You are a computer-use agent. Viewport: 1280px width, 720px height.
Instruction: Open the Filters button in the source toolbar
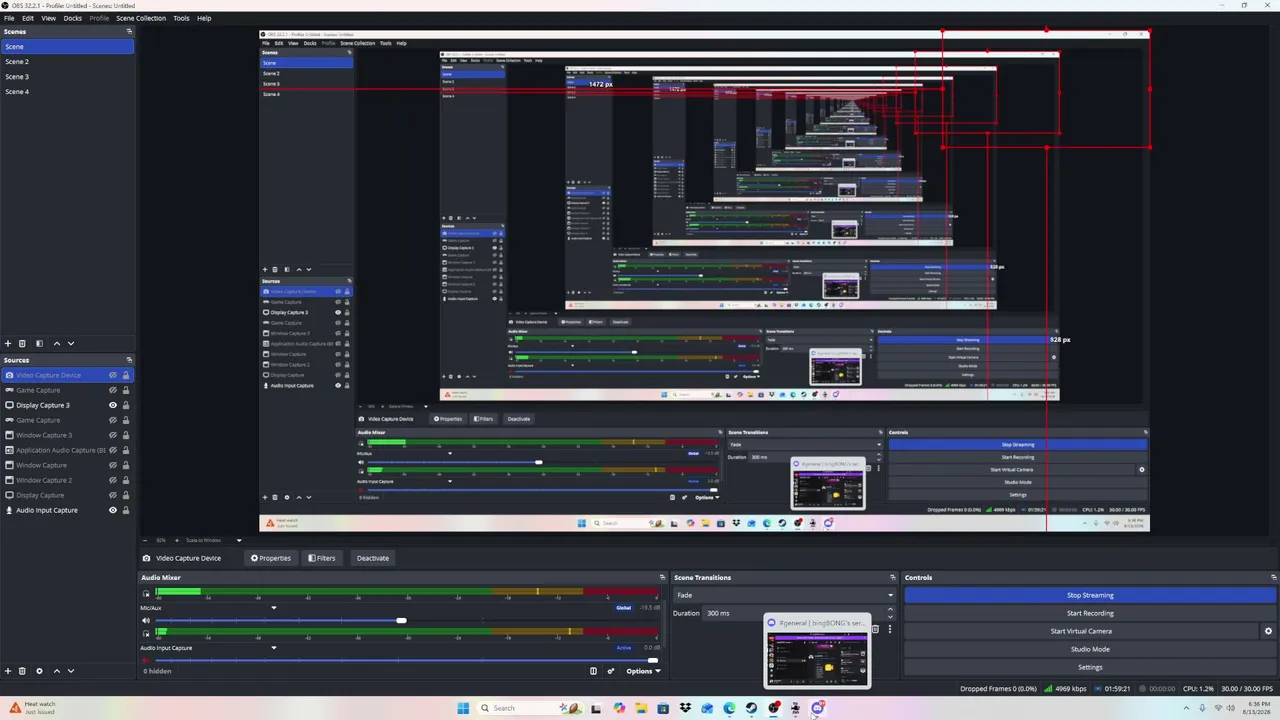pyautogui.click(x=322, y=558)
